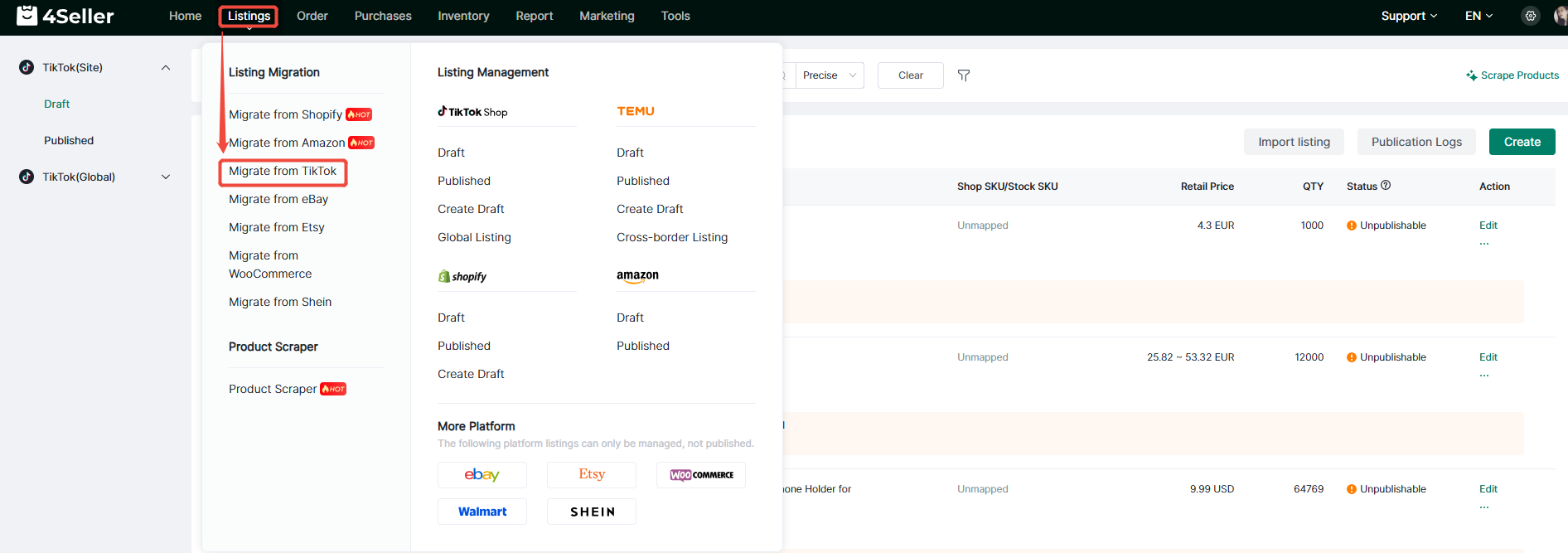1568x553 pixels.
Task: Click the Shopify platform logo
Action: 462,276
